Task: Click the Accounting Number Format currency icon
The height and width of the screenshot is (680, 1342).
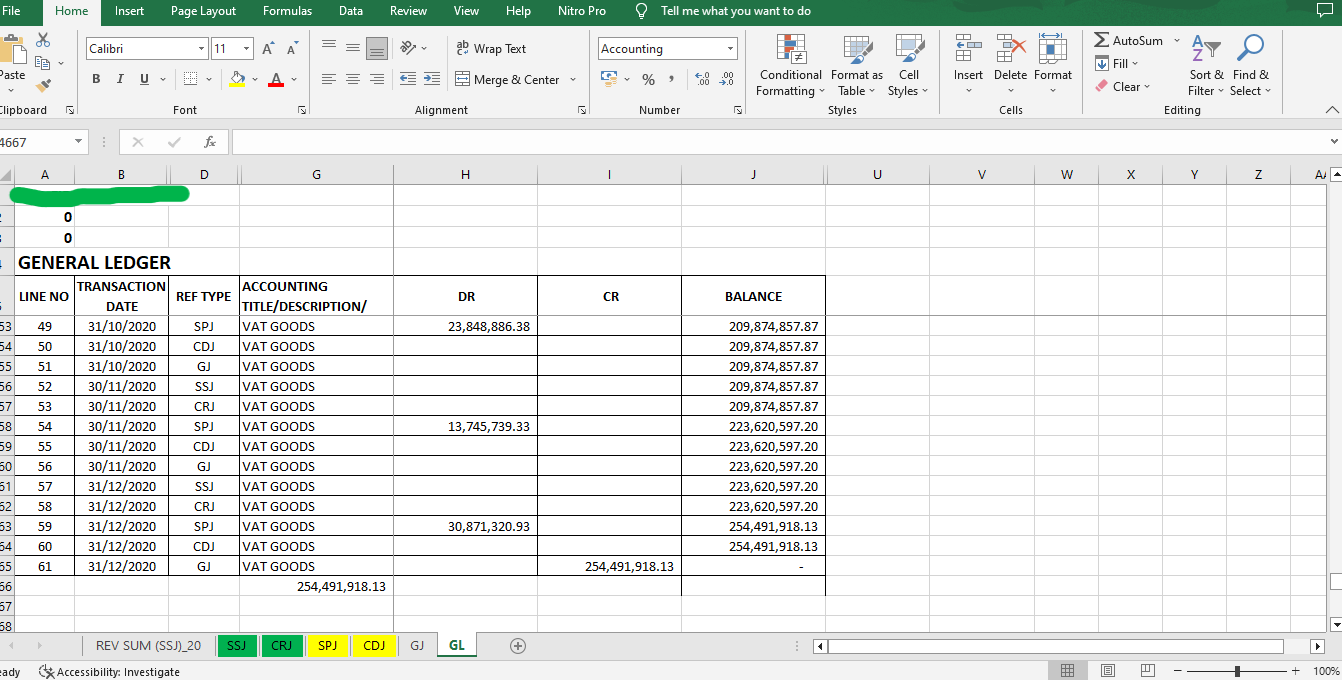Action: [609, 79]
